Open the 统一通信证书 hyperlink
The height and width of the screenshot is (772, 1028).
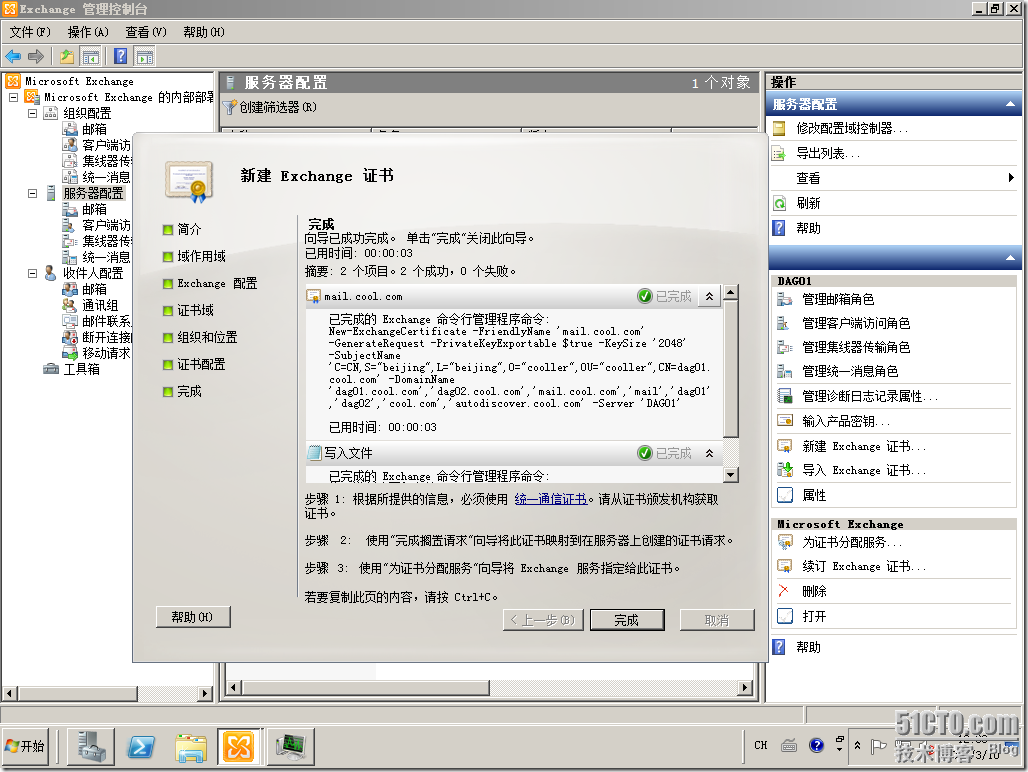(x=550, y=499)
